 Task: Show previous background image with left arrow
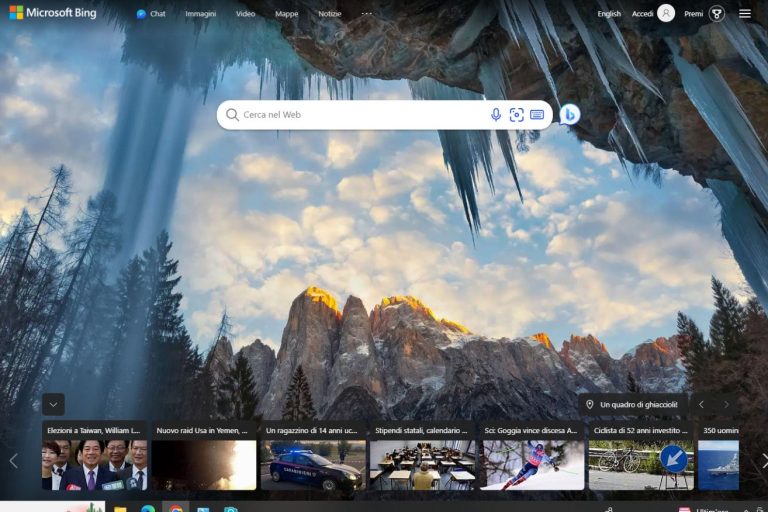[x=701, y=404]
